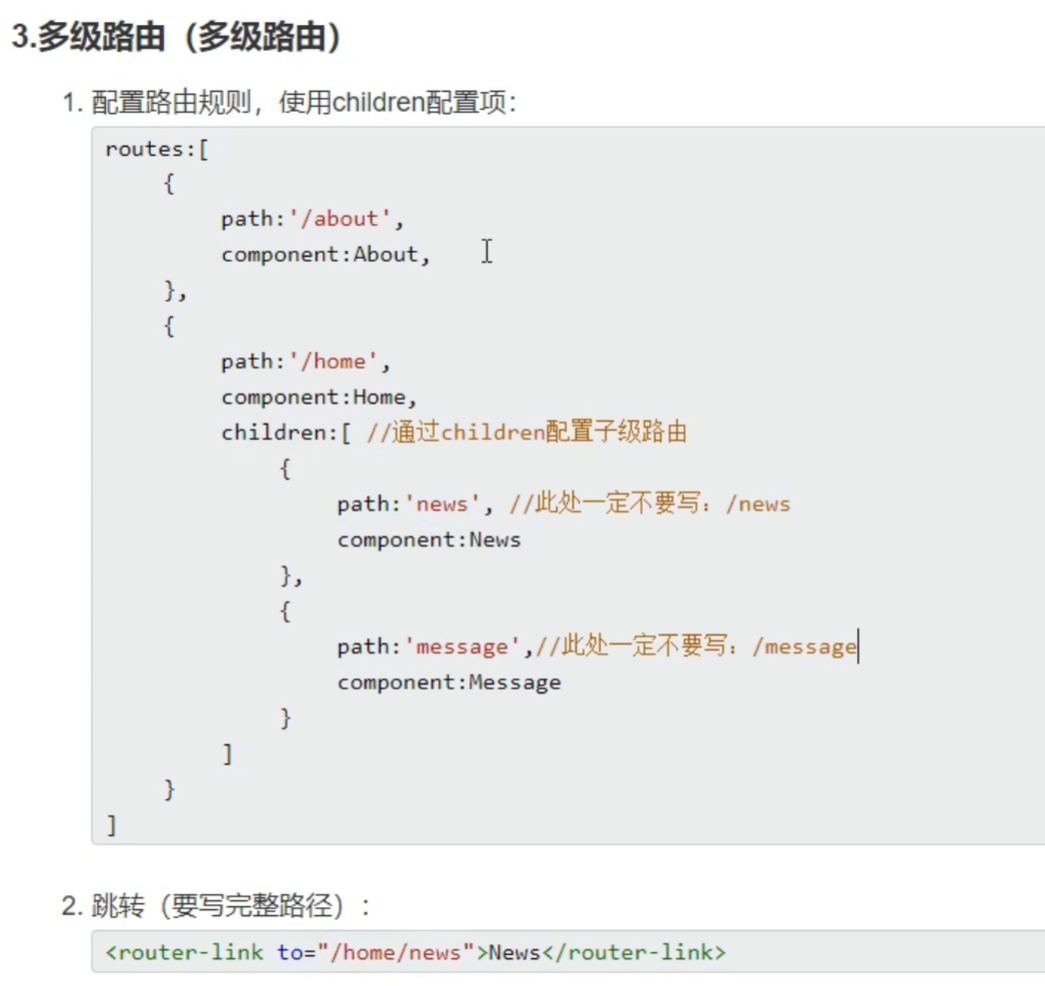The height and width of the screenshot is (986, 1045).
Task: Click the final closing ] bracket of routes
Action: [111, 825]
